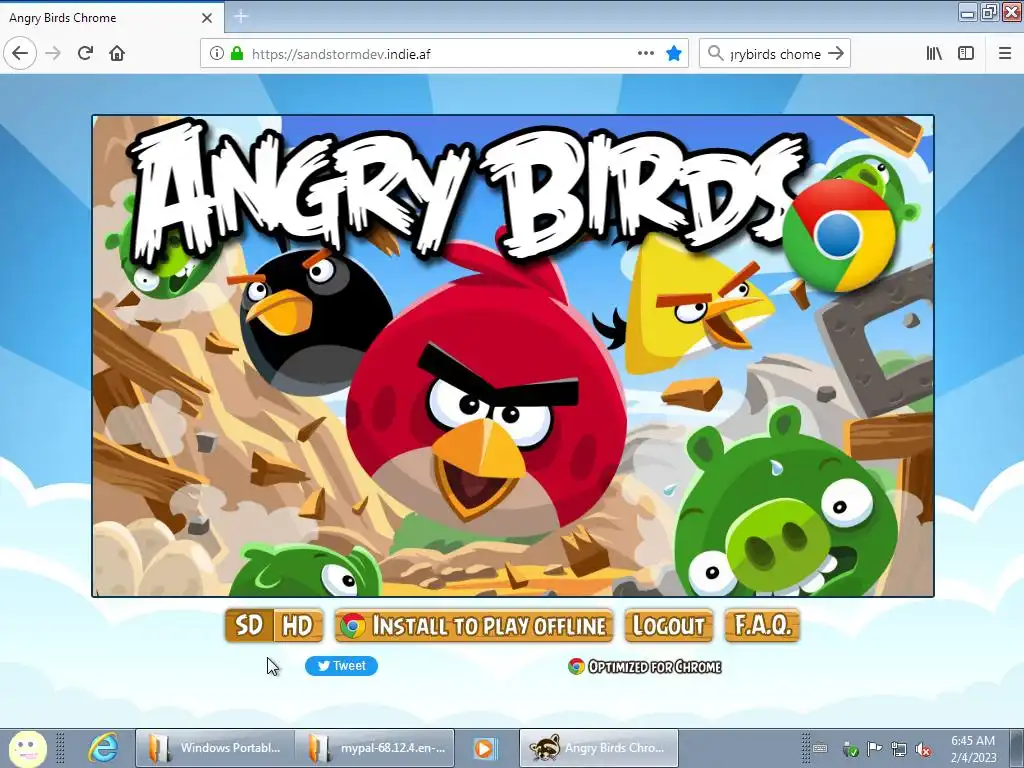
Task: Show the sidebar panel
Action: pyautogui.click(x=966, y=54)
